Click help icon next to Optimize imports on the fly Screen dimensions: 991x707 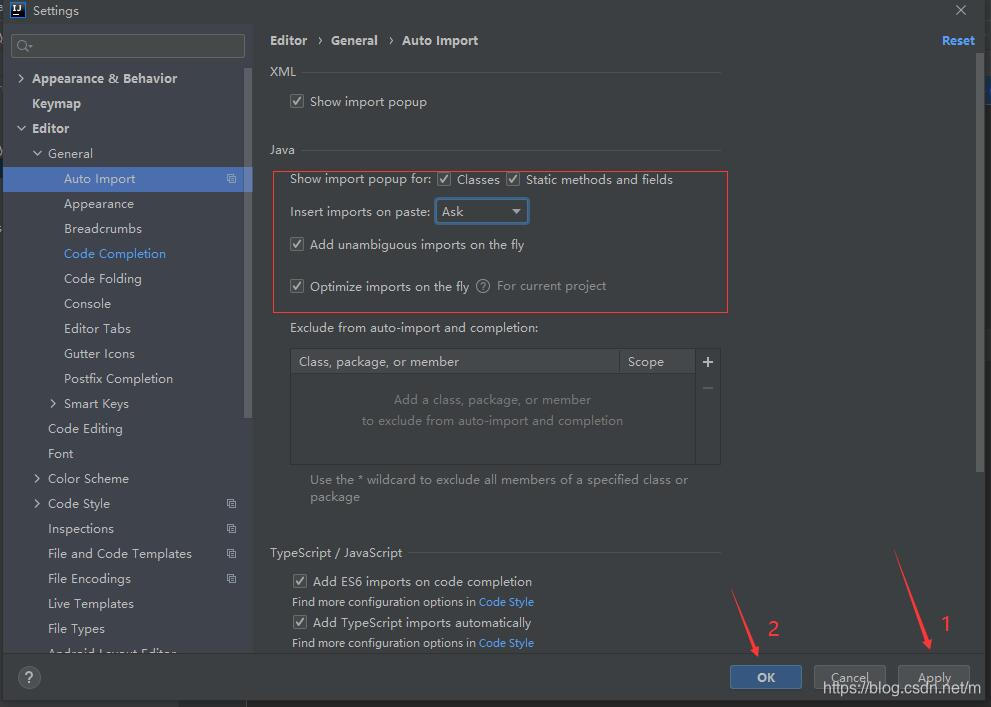pos(483,286)
